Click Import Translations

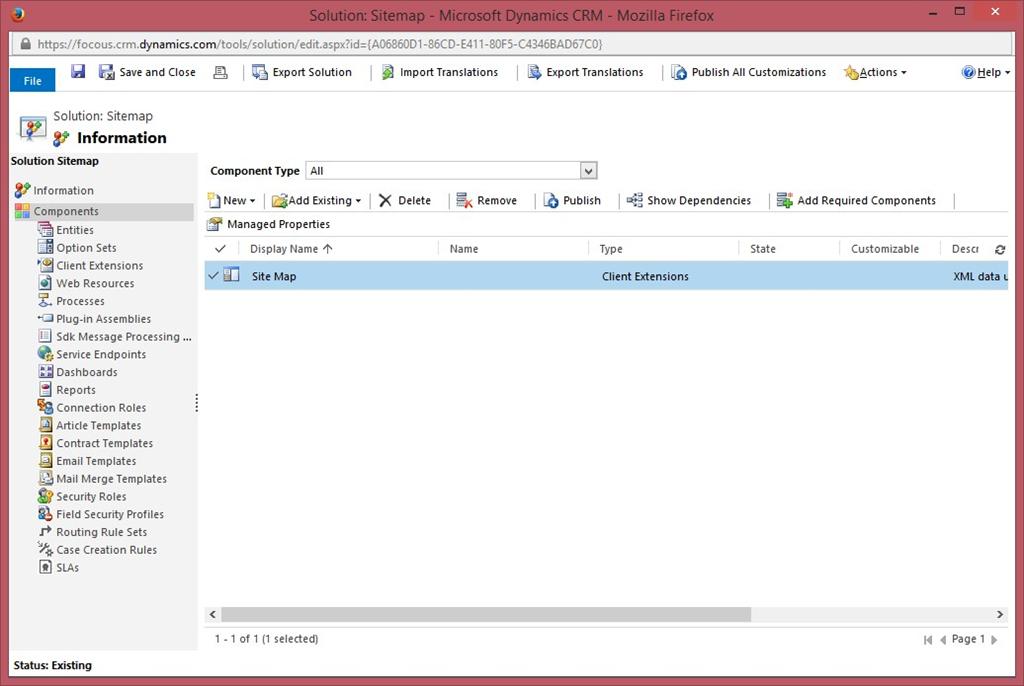(x=440, y=72)
